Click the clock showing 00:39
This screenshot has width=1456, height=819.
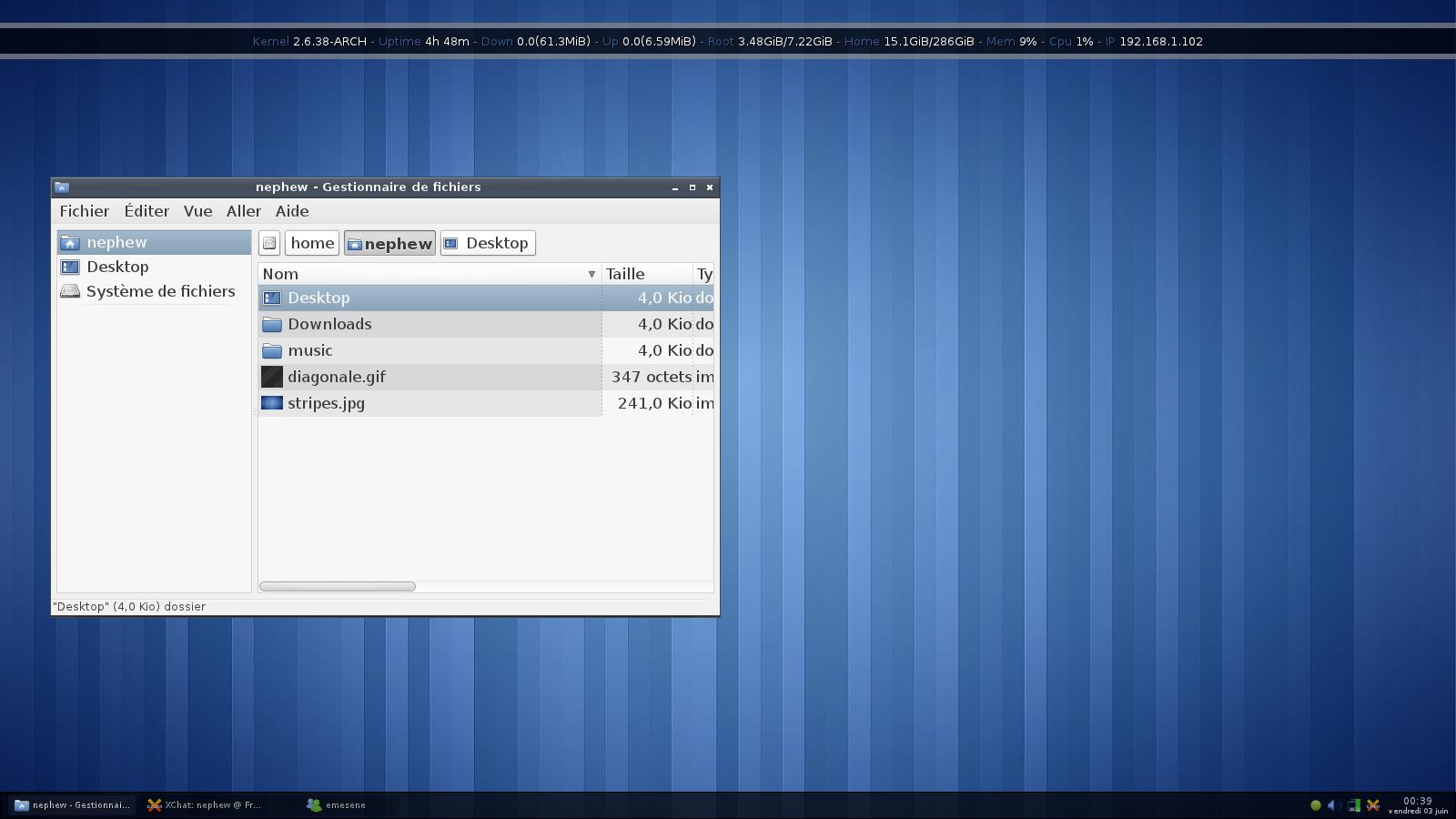(x=1418, y=802)
